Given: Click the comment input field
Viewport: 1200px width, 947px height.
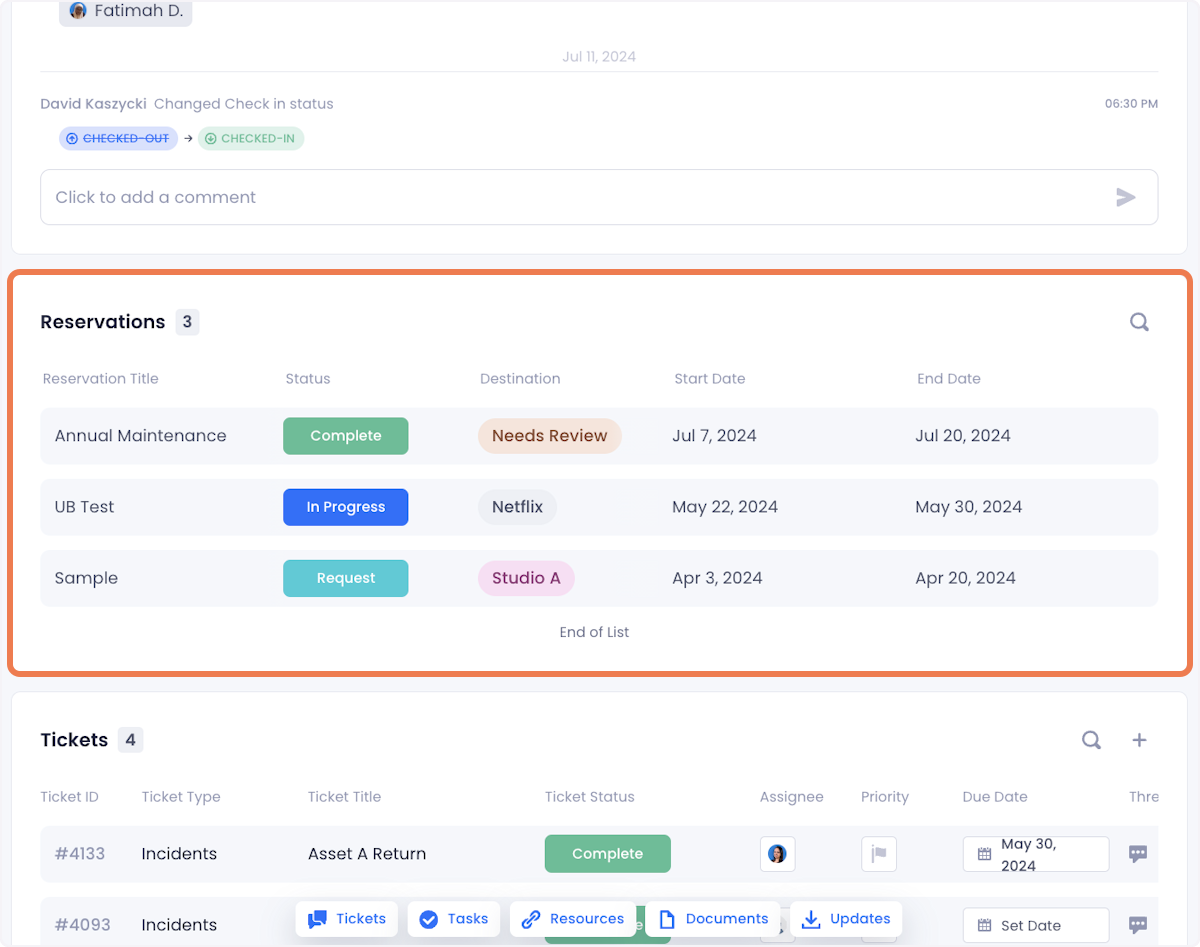Looking at the screenshot, I should 599,197.
